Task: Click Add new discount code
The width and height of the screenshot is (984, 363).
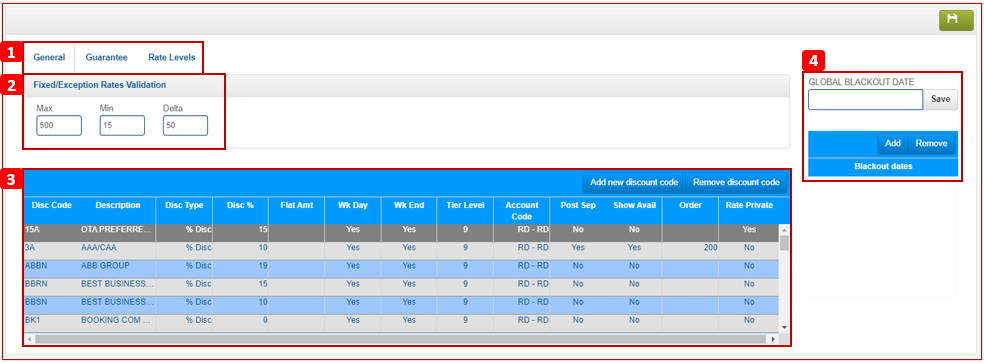Action: [x=634, y=182]
